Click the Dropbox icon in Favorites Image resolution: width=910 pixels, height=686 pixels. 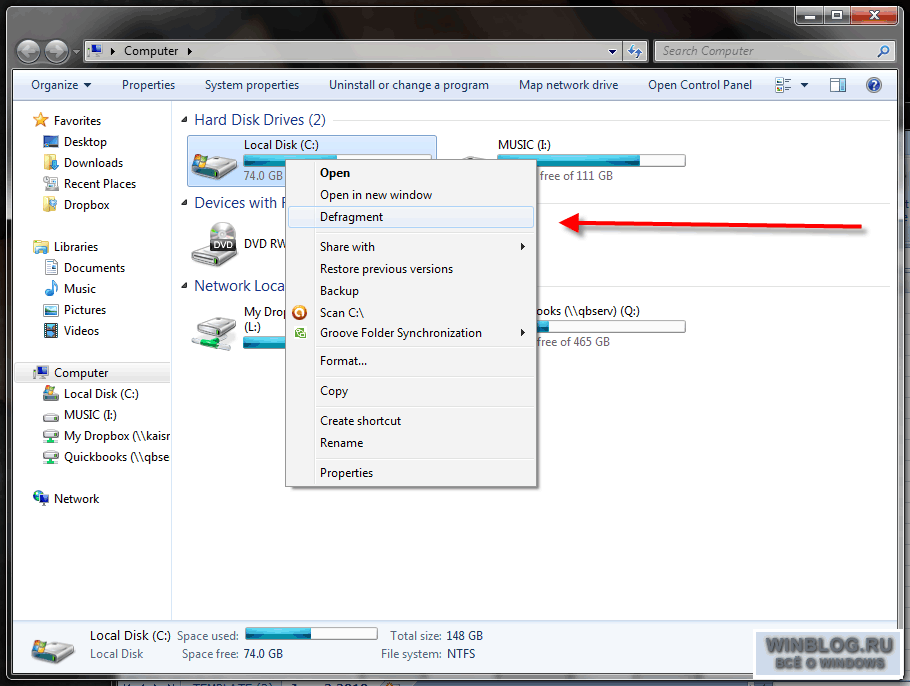51,204
